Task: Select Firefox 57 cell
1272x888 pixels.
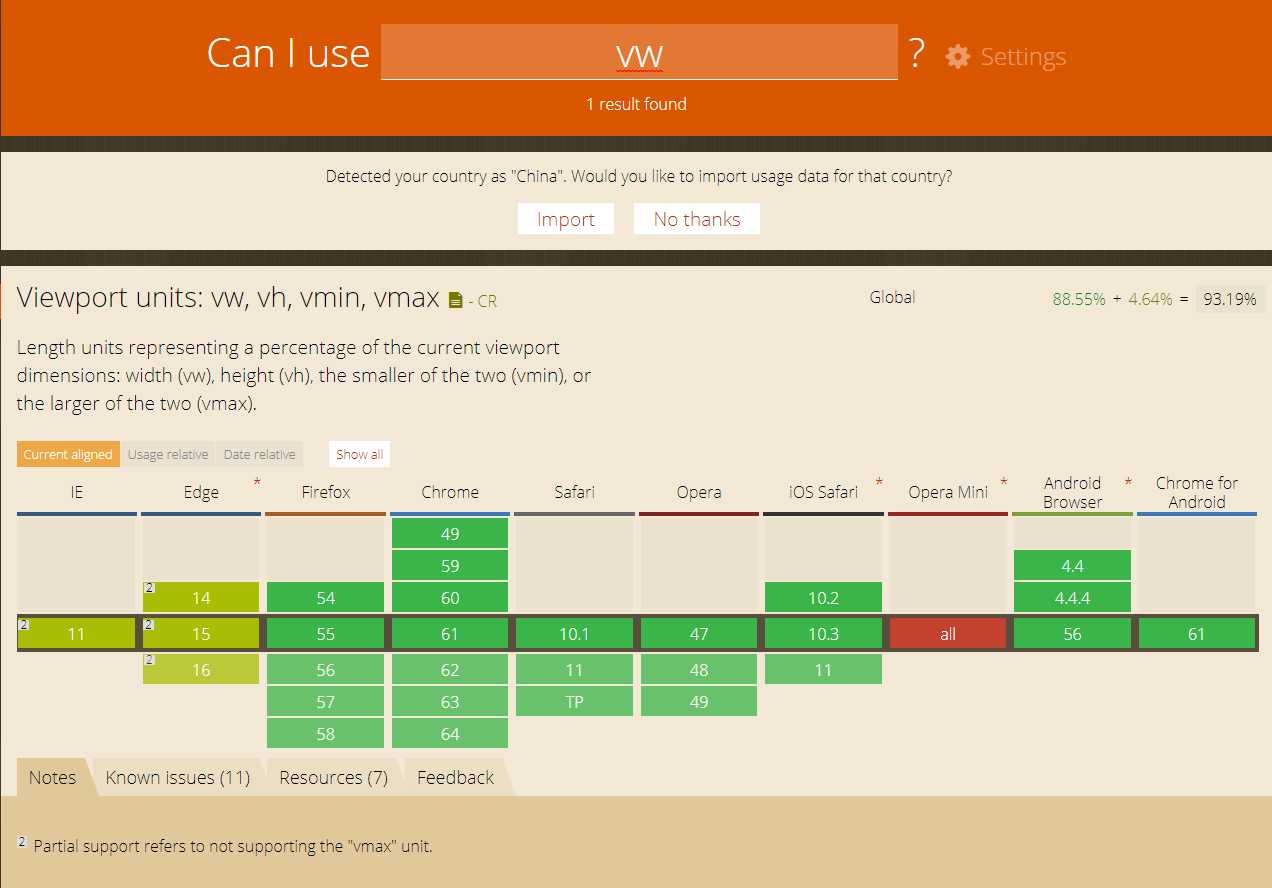Action: click(x=326, y=702)
